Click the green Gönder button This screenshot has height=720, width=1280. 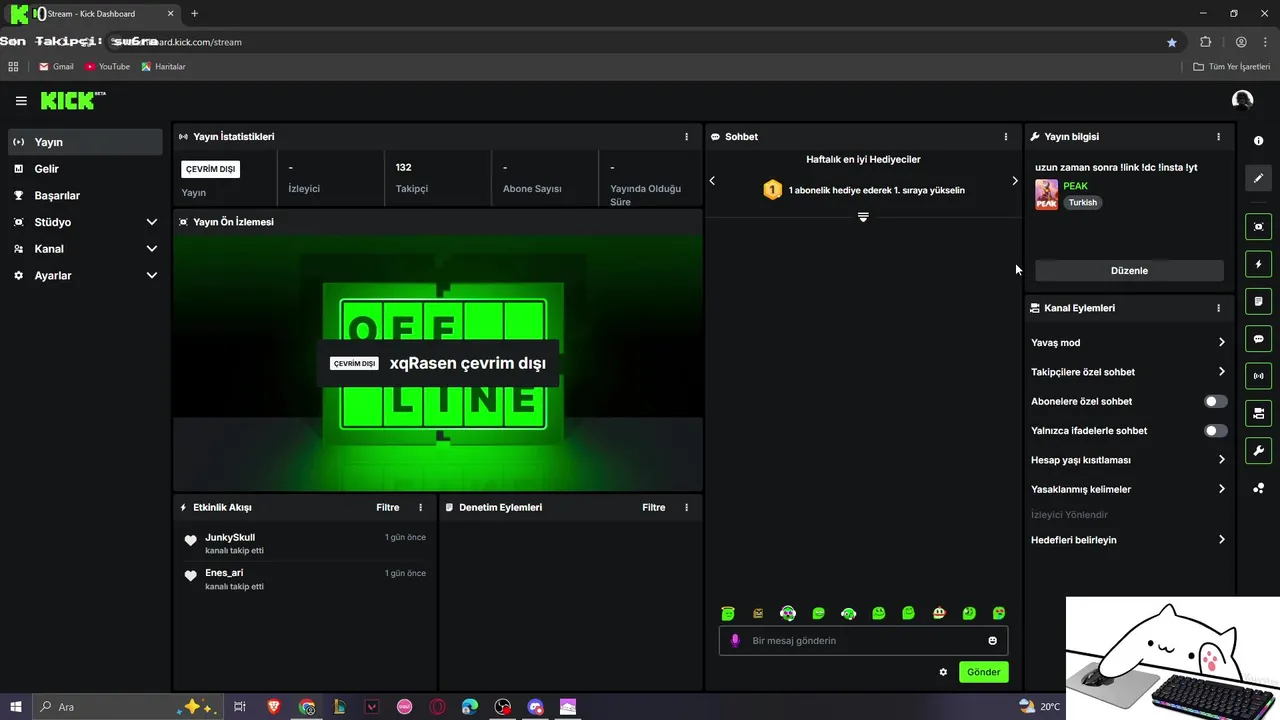point(983,672)
